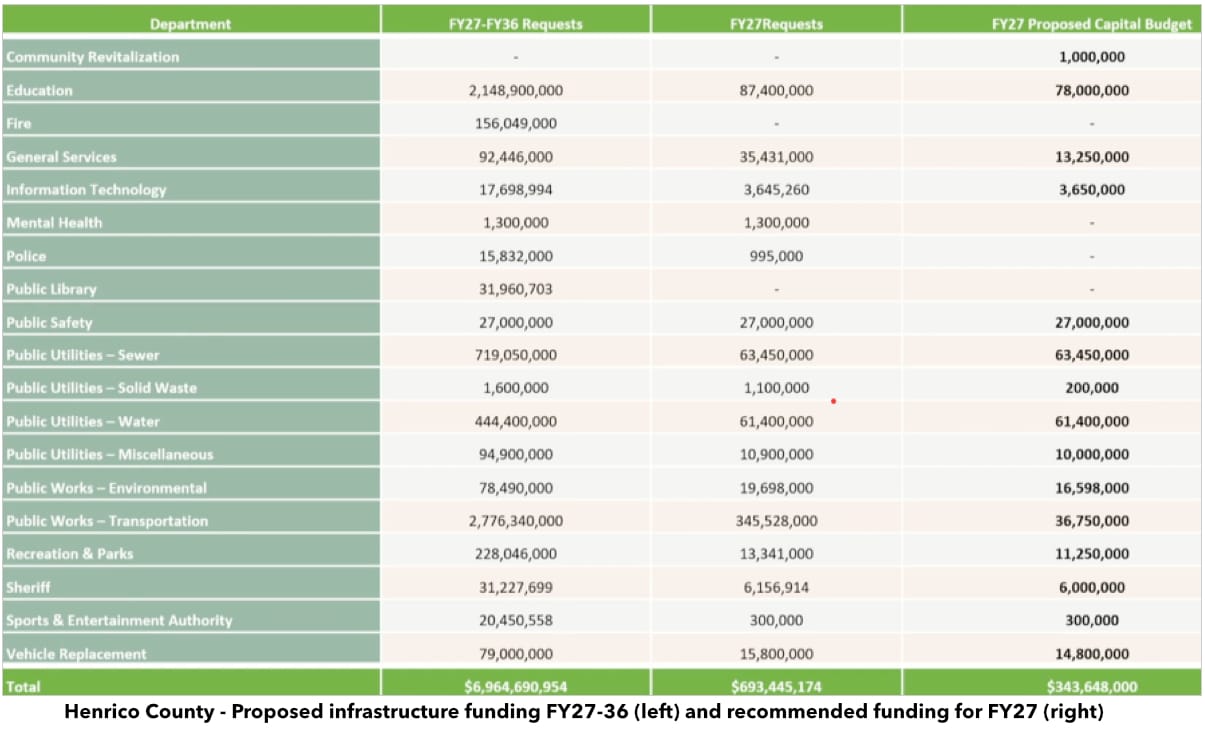The height and width of the screenshot is (732, 1205).
Task: Select the Fire 156,049,000 cell
Action: point(515,123)
